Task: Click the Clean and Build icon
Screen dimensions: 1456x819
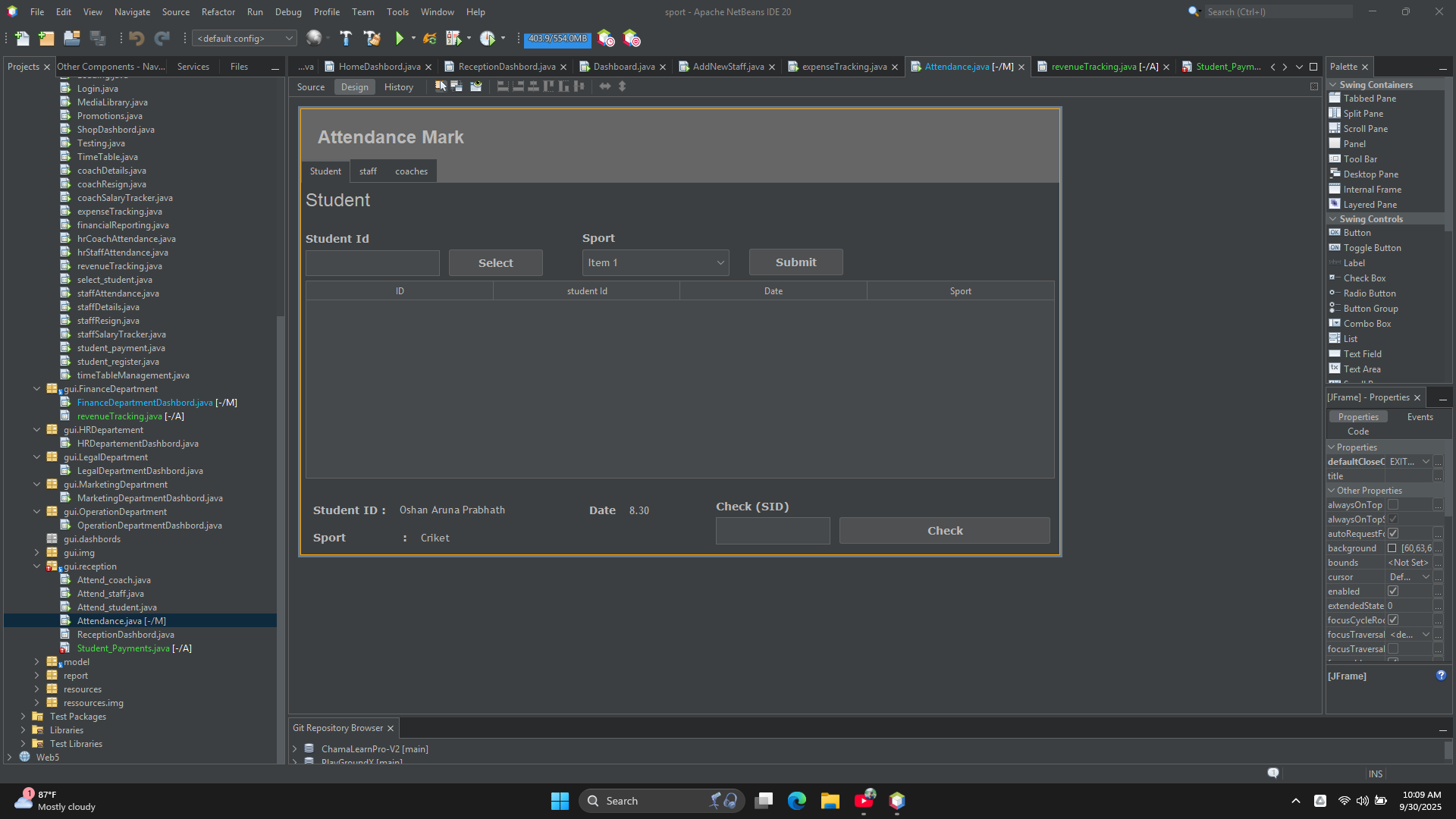Action: 372,39
